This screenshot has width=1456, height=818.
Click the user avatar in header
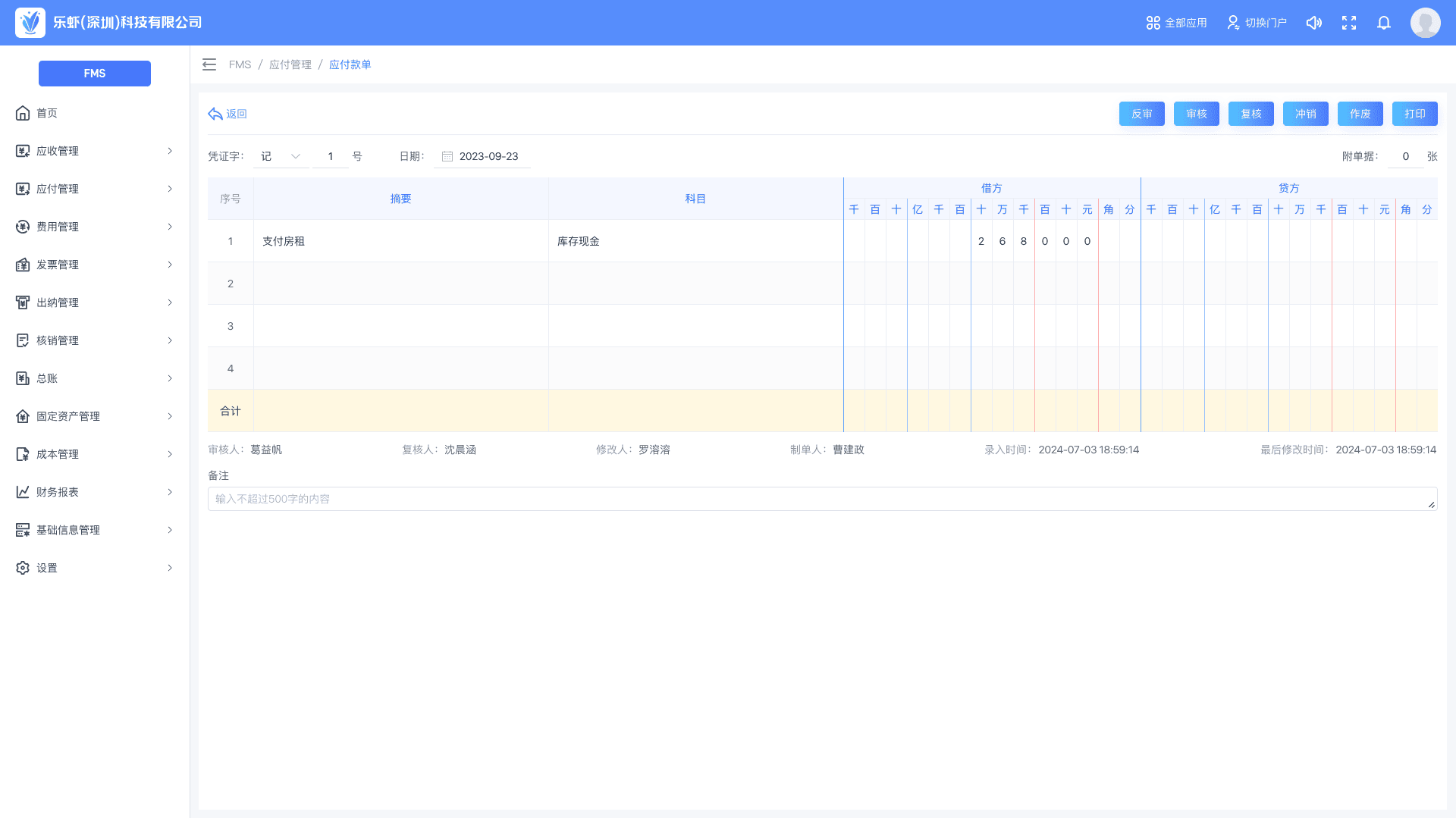pos(1425,23)
